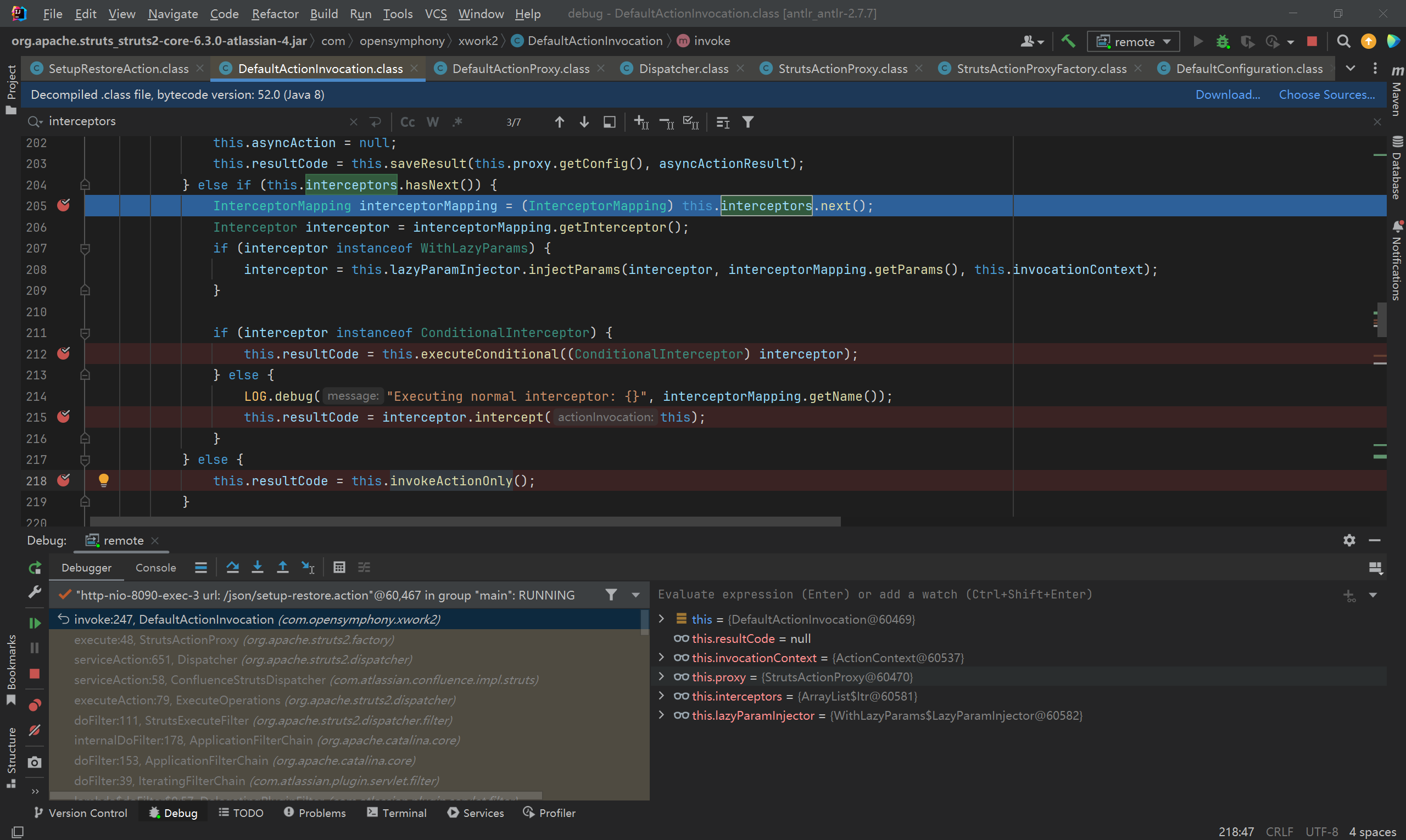Click Resume Program green play icon
Screen dimensions: 1406x840
tap(35, 623)
